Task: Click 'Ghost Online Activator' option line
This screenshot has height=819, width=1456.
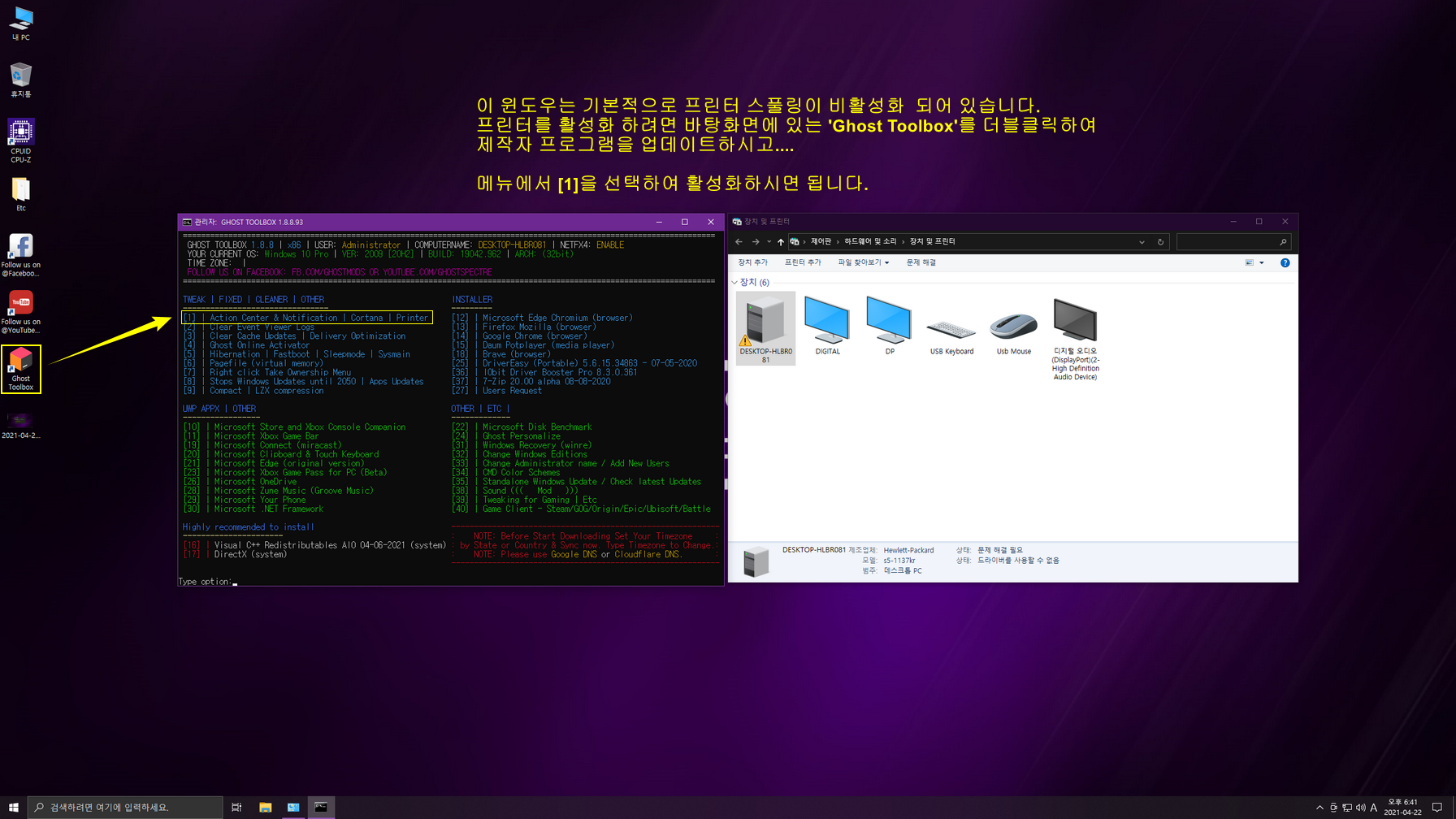Action: 246,345
